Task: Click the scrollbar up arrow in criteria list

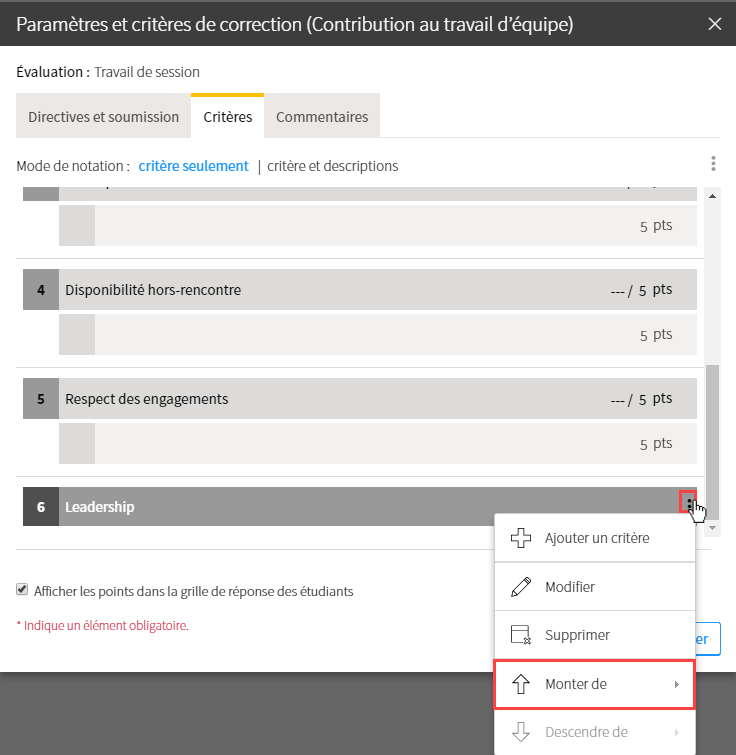Action: tap(713, 196)
